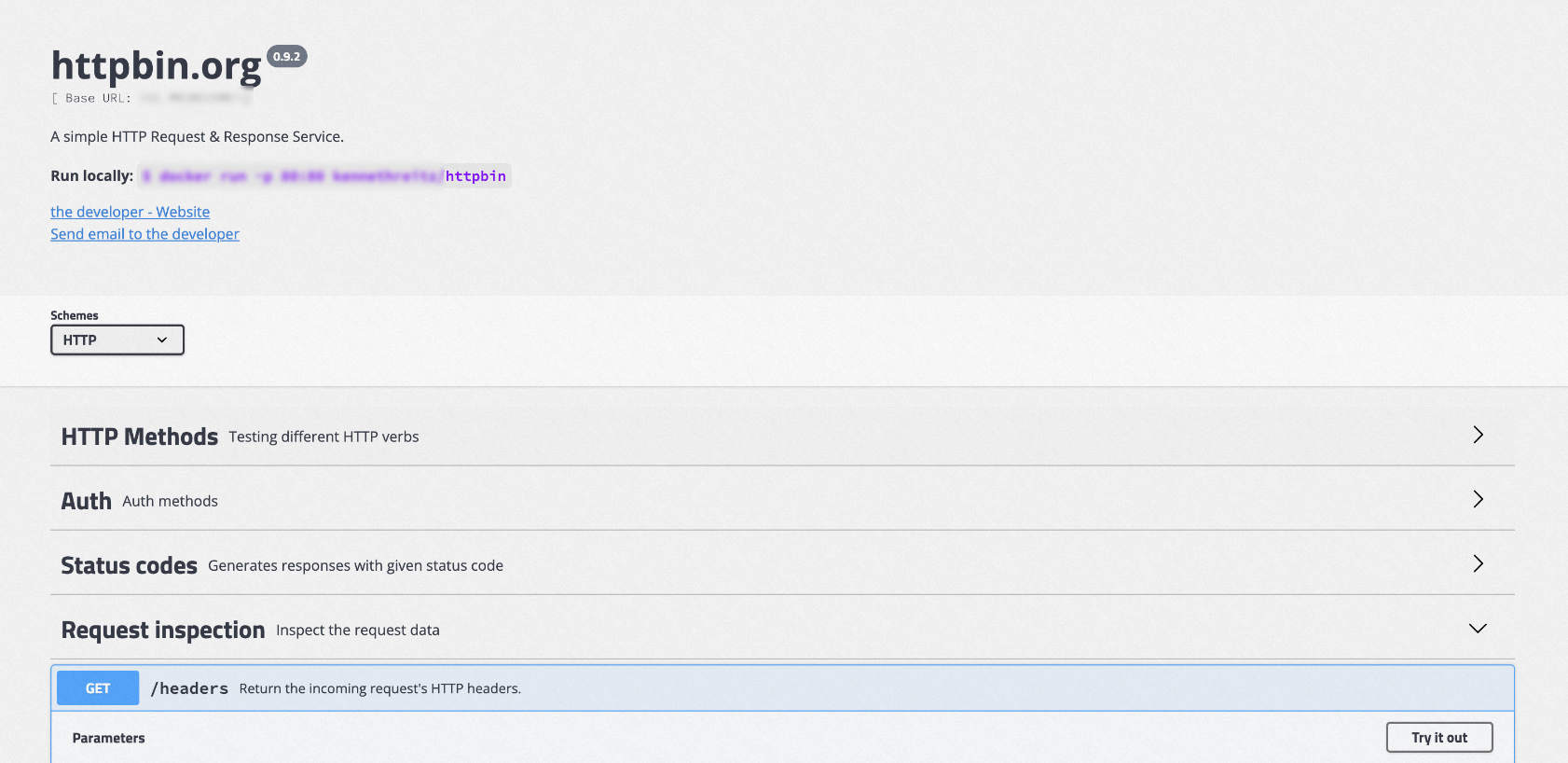Click 'Return the incoming request's HTTP headers' description
This screenshot has width=1568, height=763.
(380, 688)
